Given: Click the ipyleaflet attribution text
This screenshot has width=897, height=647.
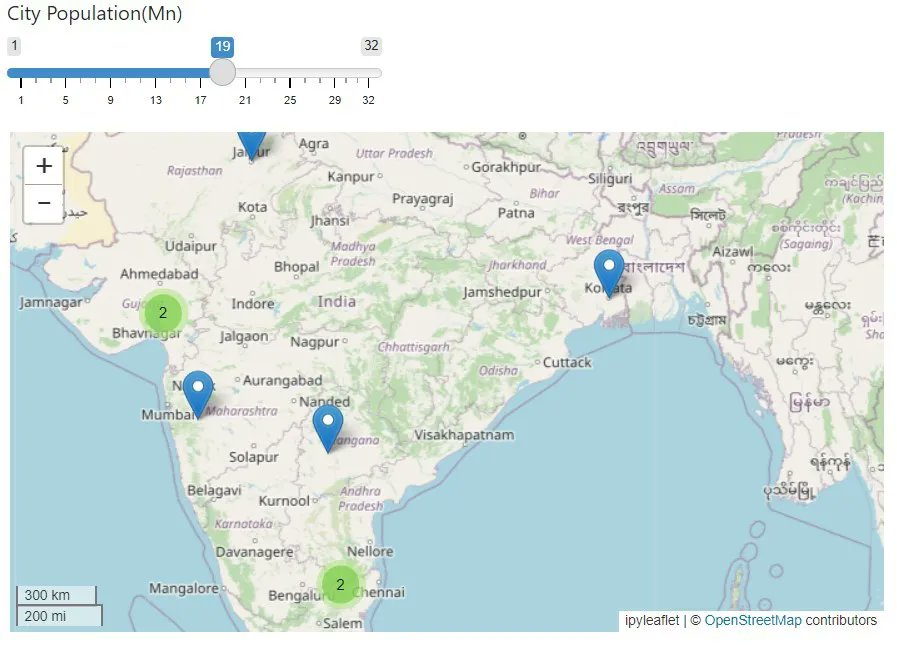Looking at the screenshot, I should click(652, 620).
